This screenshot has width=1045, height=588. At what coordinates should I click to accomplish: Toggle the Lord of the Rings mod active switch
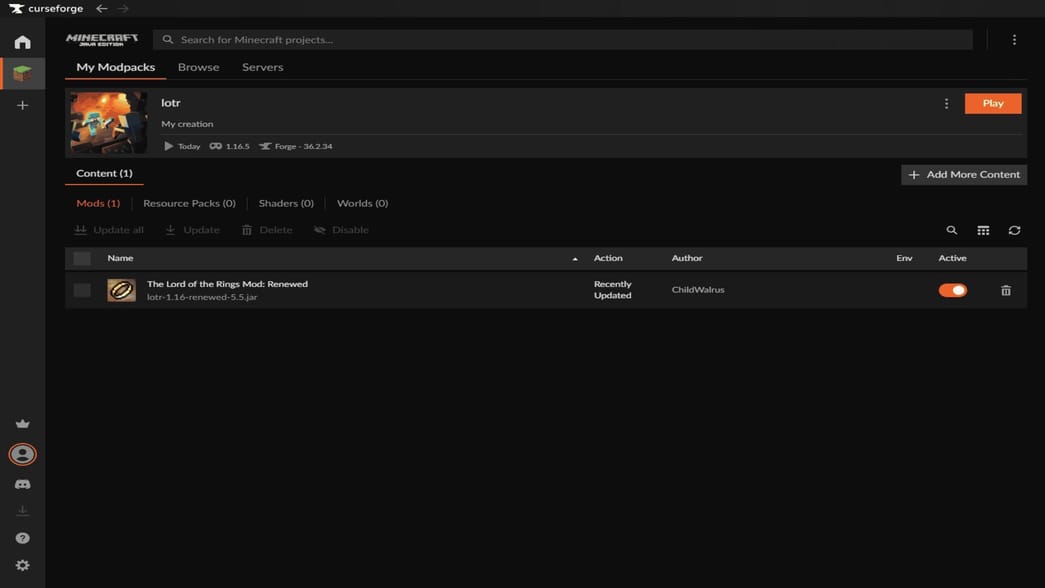952,290
